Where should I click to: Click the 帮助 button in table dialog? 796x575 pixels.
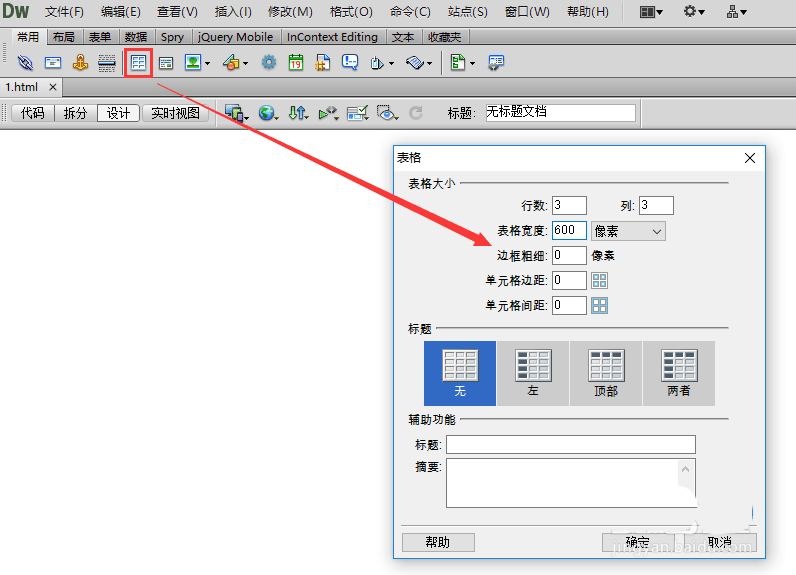click(x=438, y=543)
